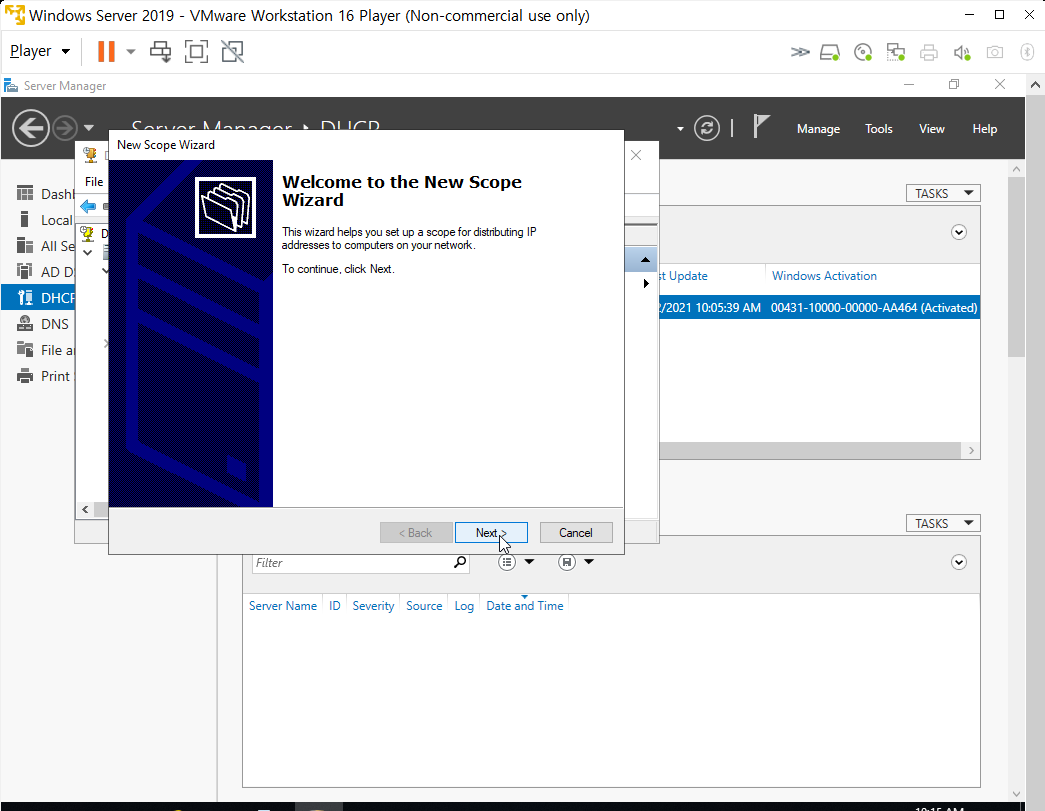The width and height of the screenshot is (1045, 811).
Task: Click the events Filter input field
Action: pyautogui.click(x=352, y=562)
